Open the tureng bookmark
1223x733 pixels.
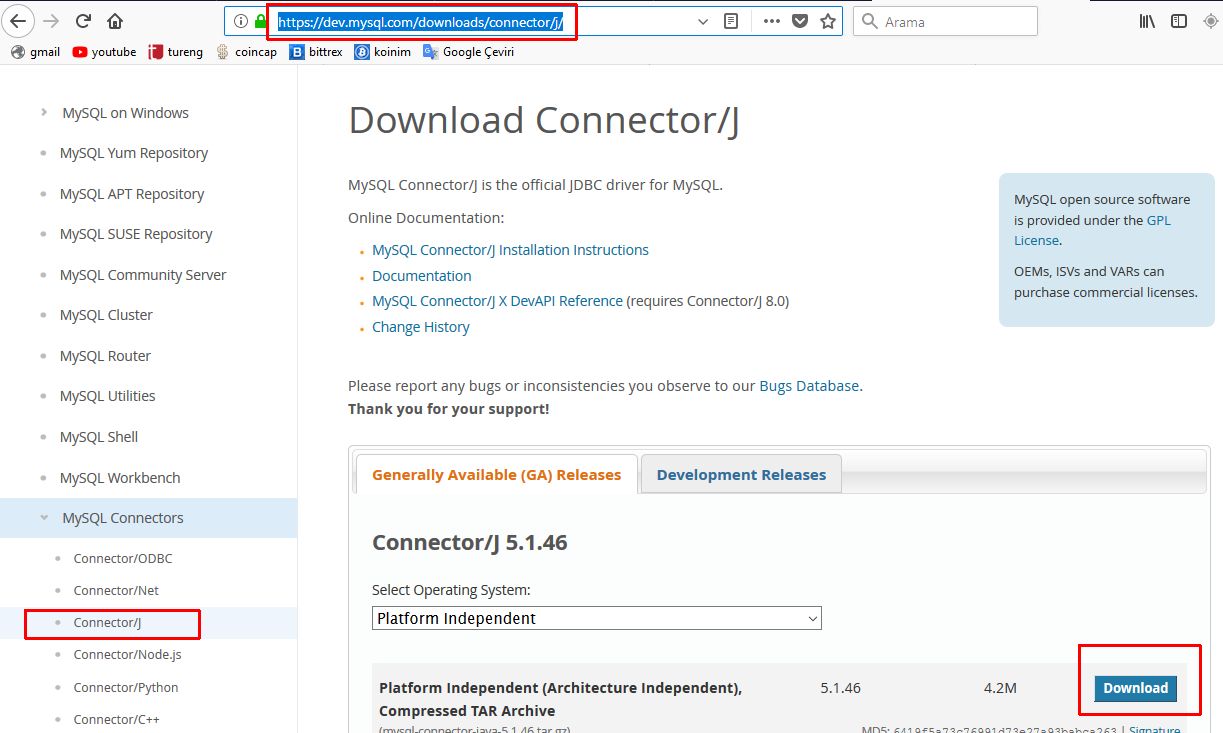click(175, 52)
